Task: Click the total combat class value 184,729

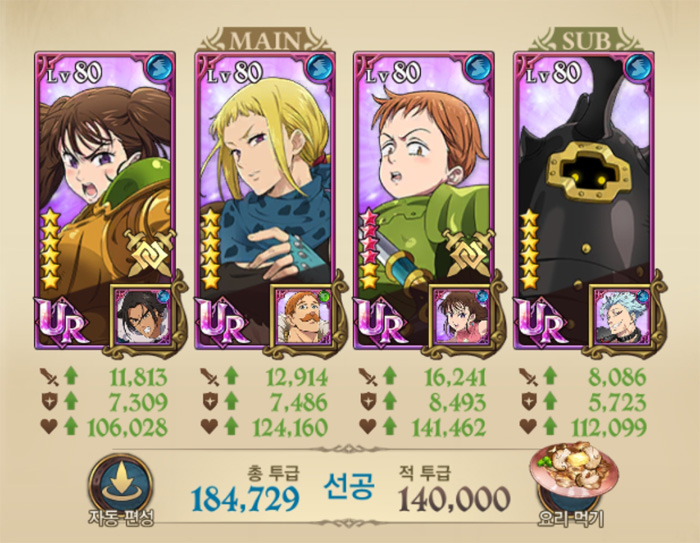Action: click(x=245, y=499)
